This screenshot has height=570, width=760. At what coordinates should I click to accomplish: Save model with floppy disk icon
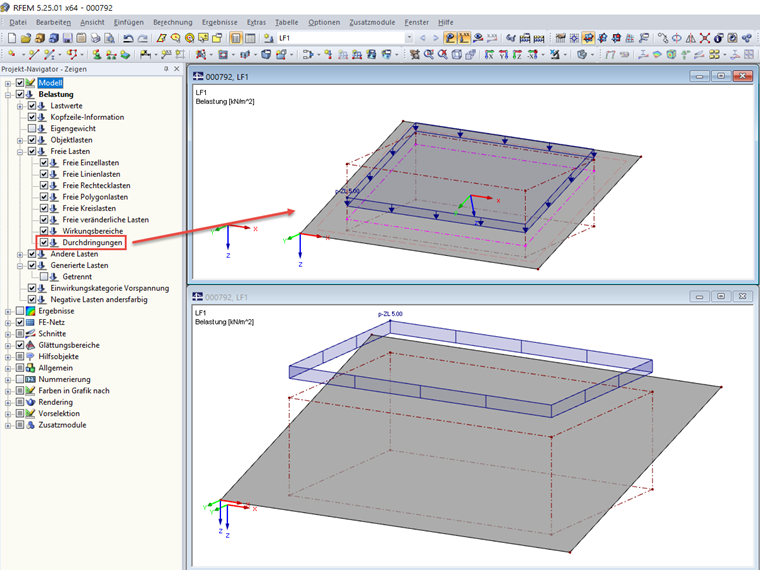(67, 38)
